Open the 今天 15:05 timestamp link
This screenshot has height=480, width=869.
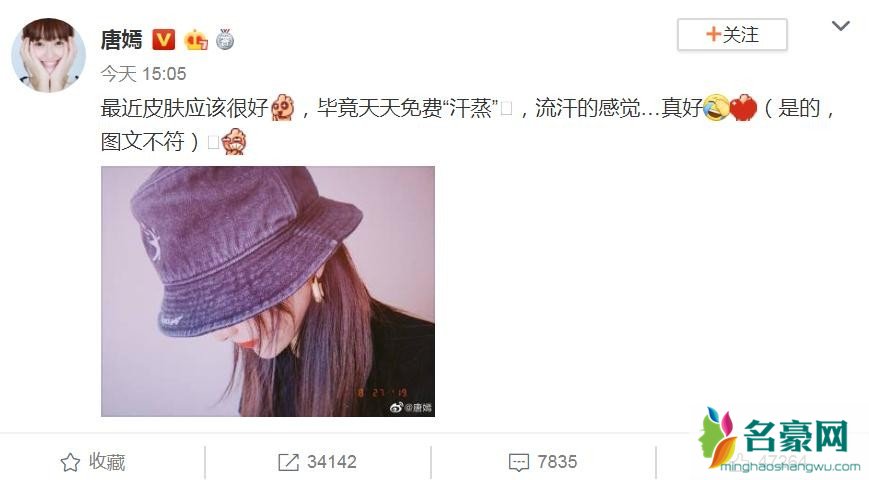tap(143, 73)
